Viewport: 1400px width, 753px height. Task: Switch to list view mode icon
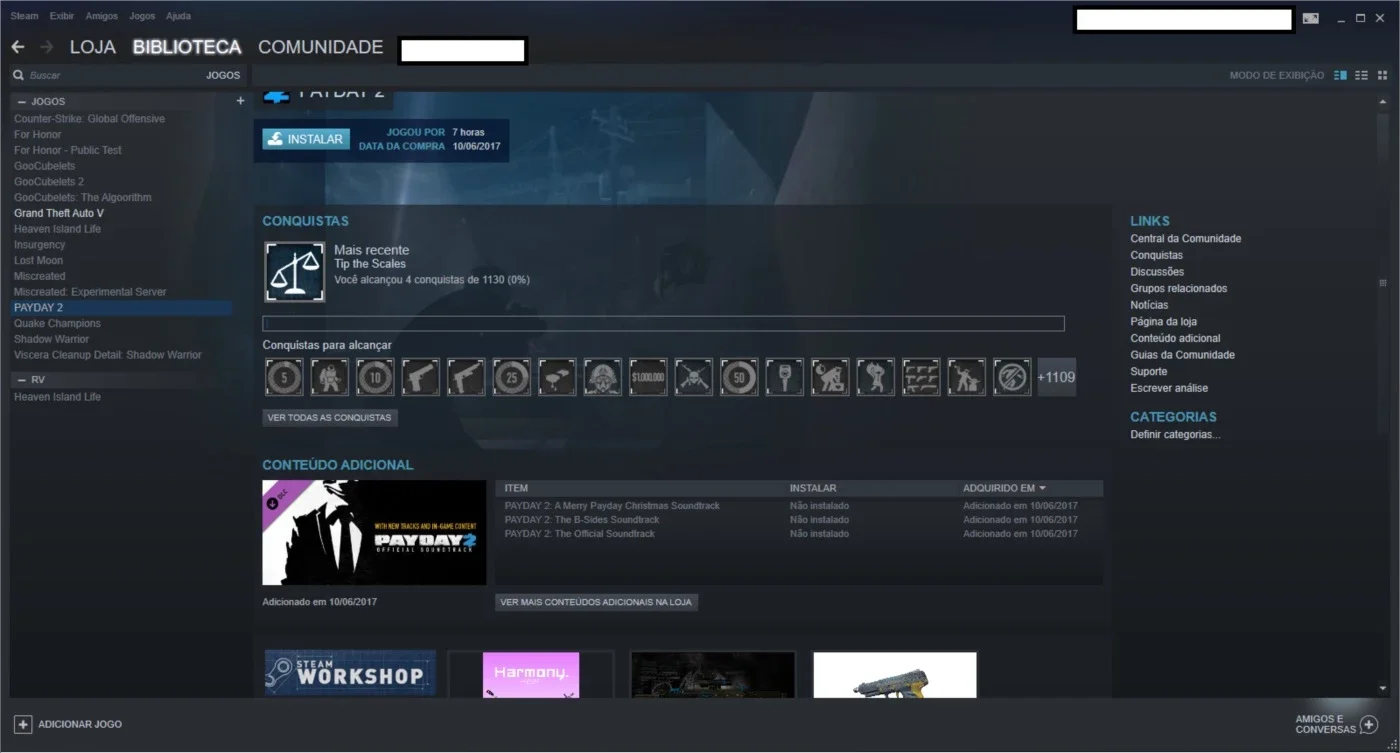point(1362,75)
